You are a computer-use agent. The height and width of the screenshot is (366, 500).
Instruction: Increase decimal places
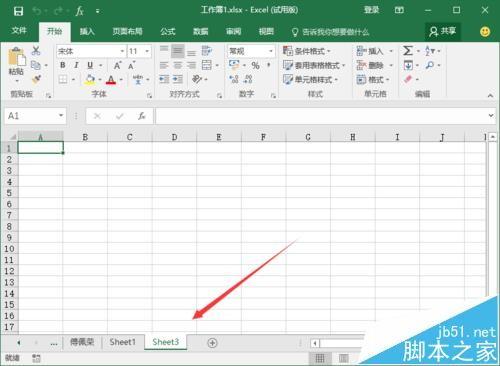click(x=234, y=79)
